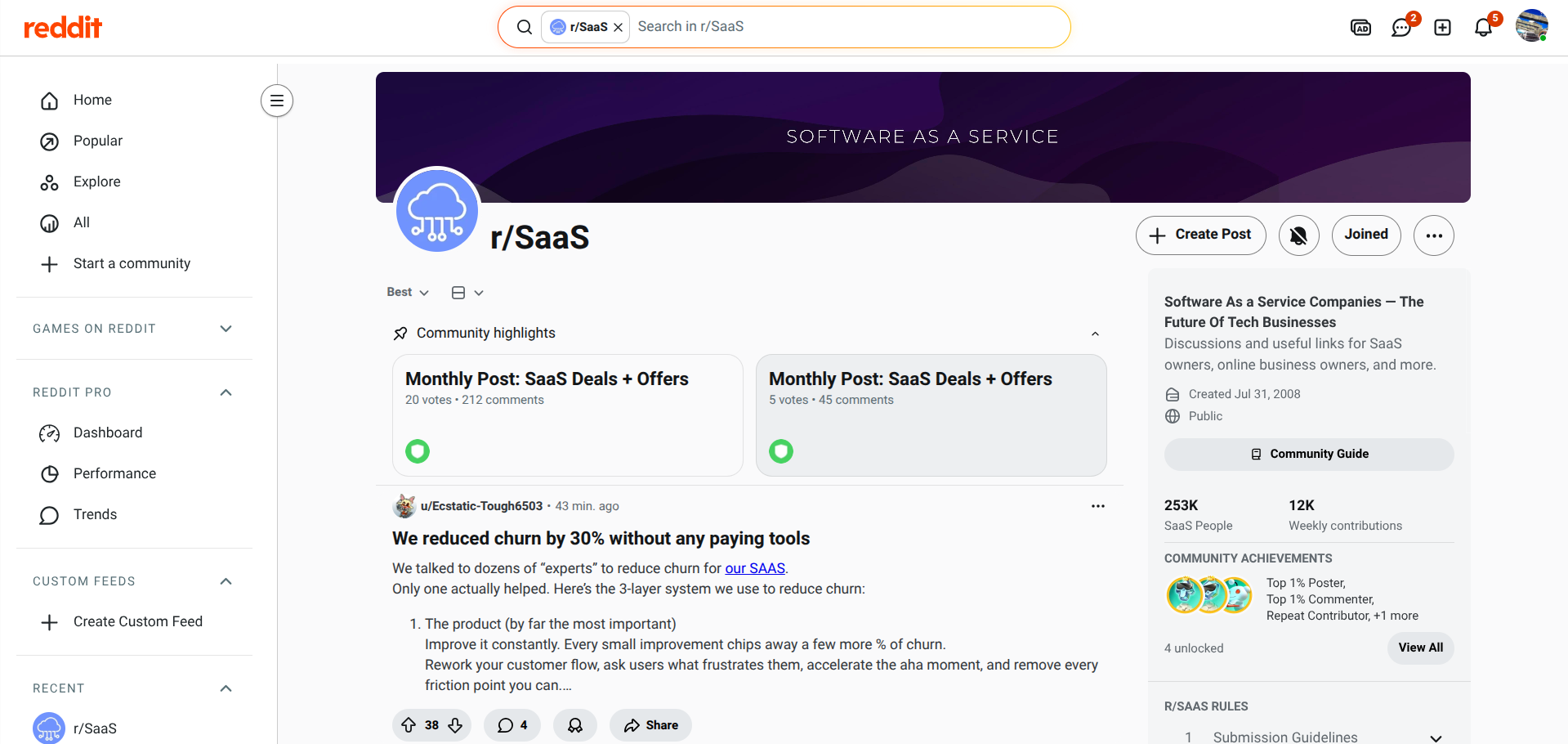Open the post's three-dot overflow menu
1568x744 pixels.
coord(1097,506)
